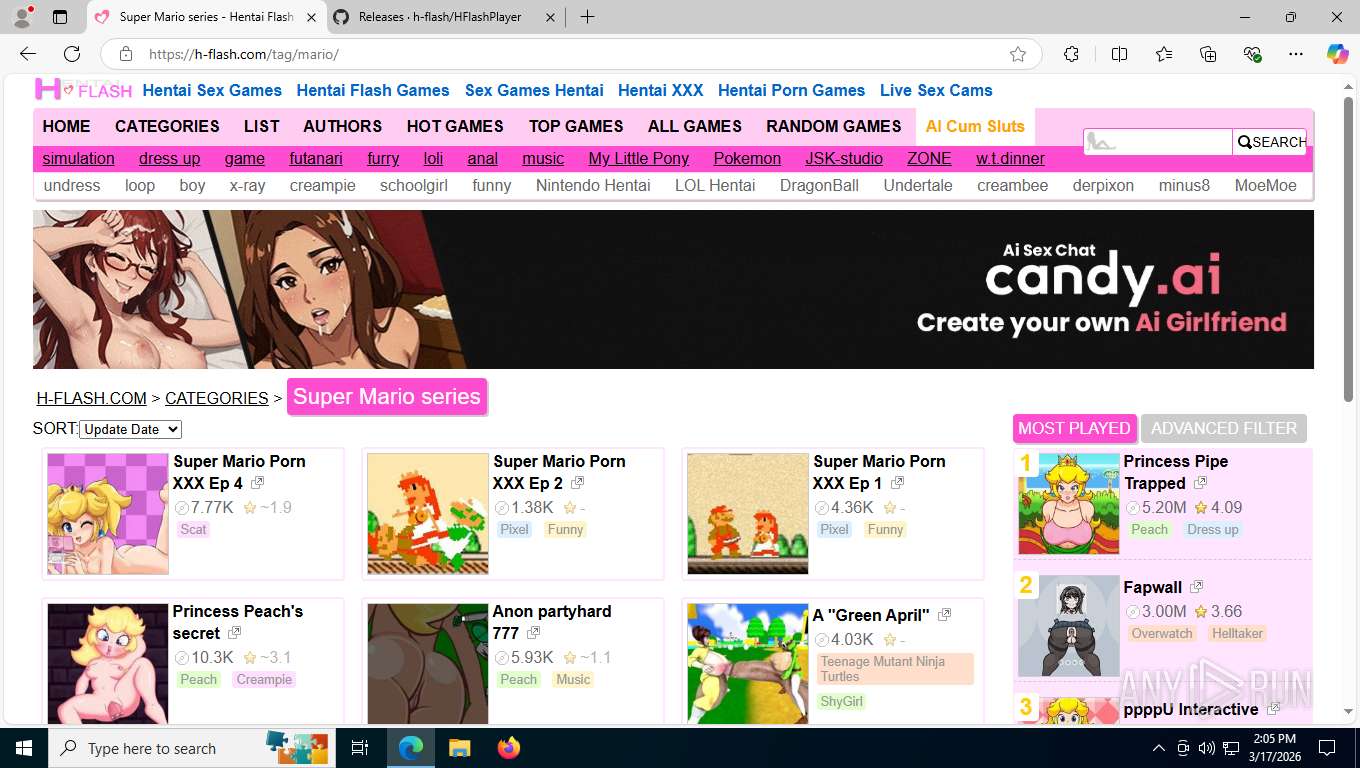
Task: Select the ADVANCED FILTER tab
Action: click(x=1224, y=428)
